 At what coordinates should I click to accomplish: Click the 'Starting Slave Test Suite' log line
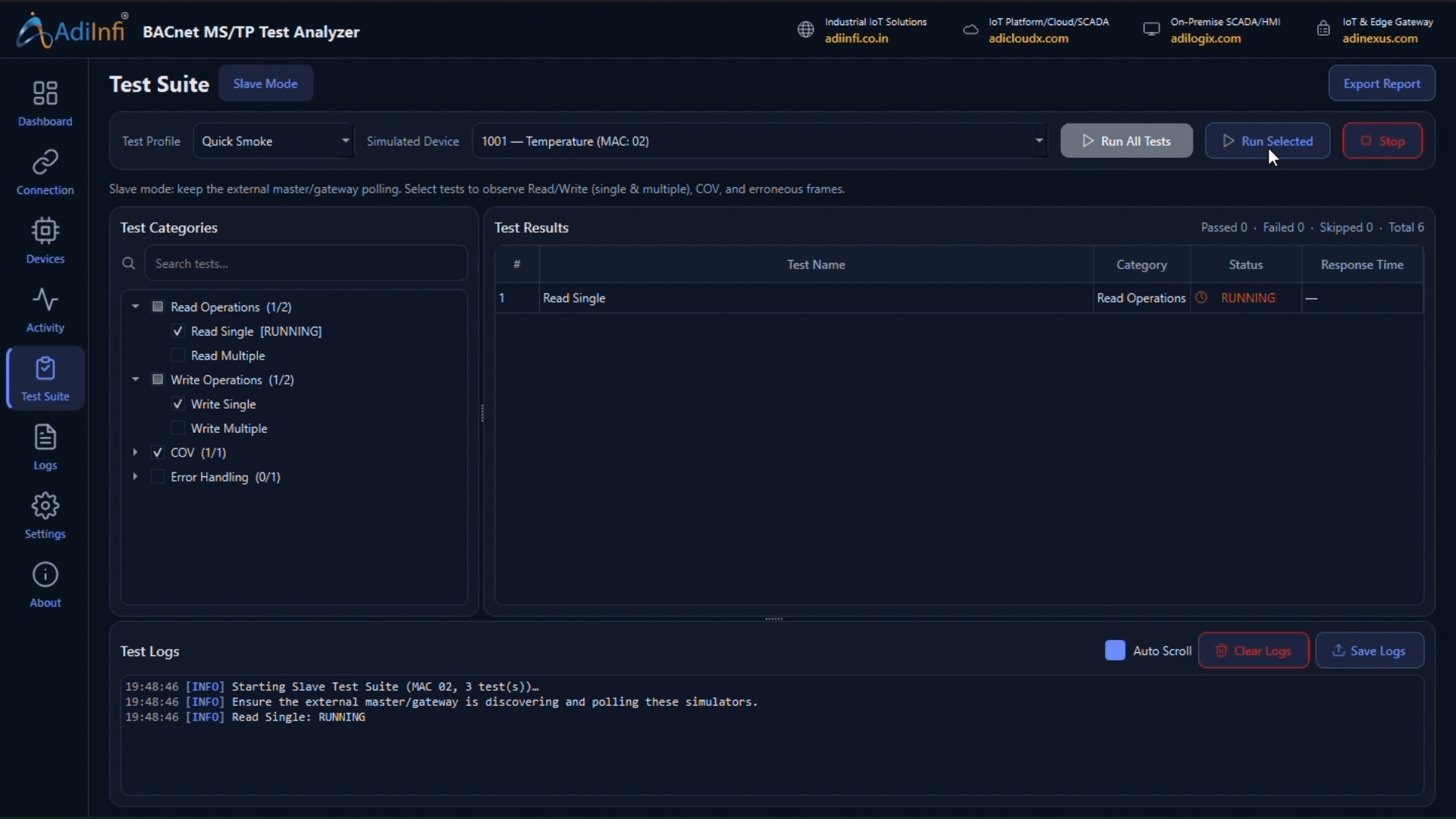(332, 687)
